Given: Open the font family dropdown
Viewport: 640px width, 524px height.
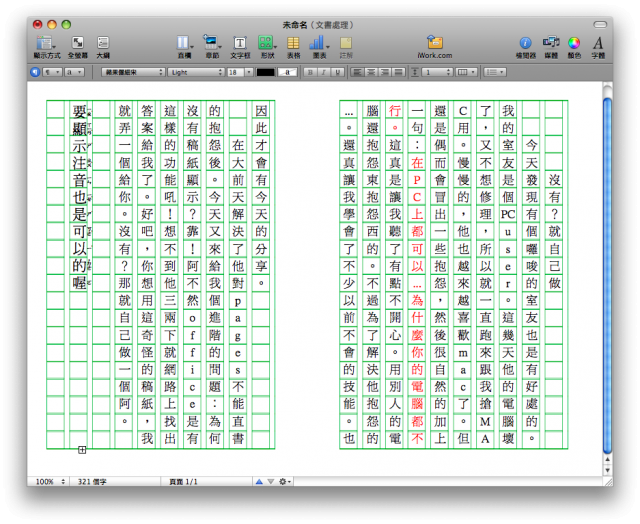Looking at the screenshot, I should (x=133, y=72).
